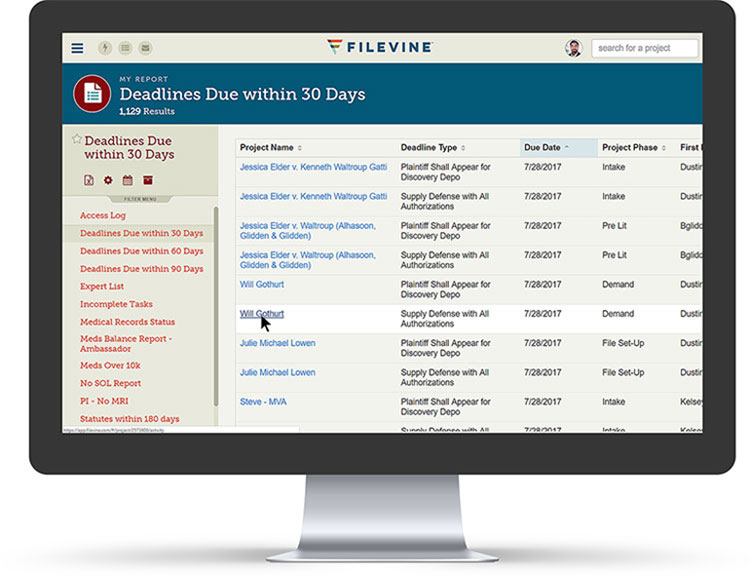The width and height of the screenshot is (750, 577).
Task: Click the red archive box icon
Action: tap(148, 180)
